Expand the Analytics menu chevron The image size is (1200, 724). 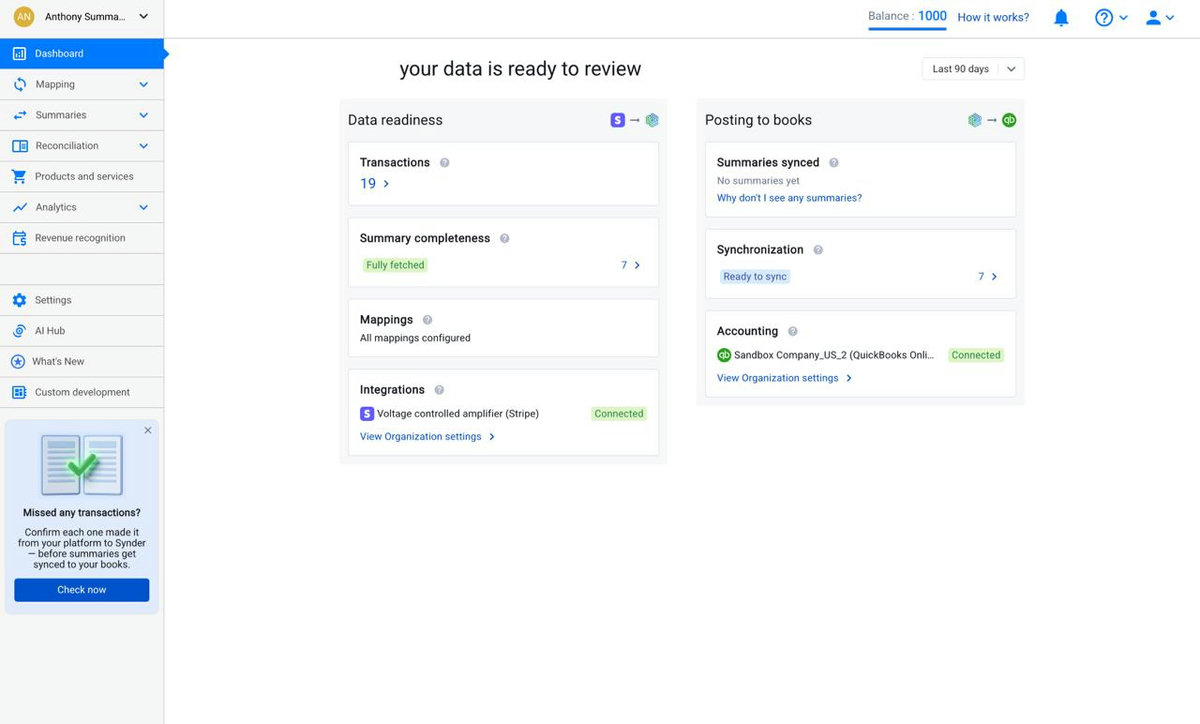(143, 207)
